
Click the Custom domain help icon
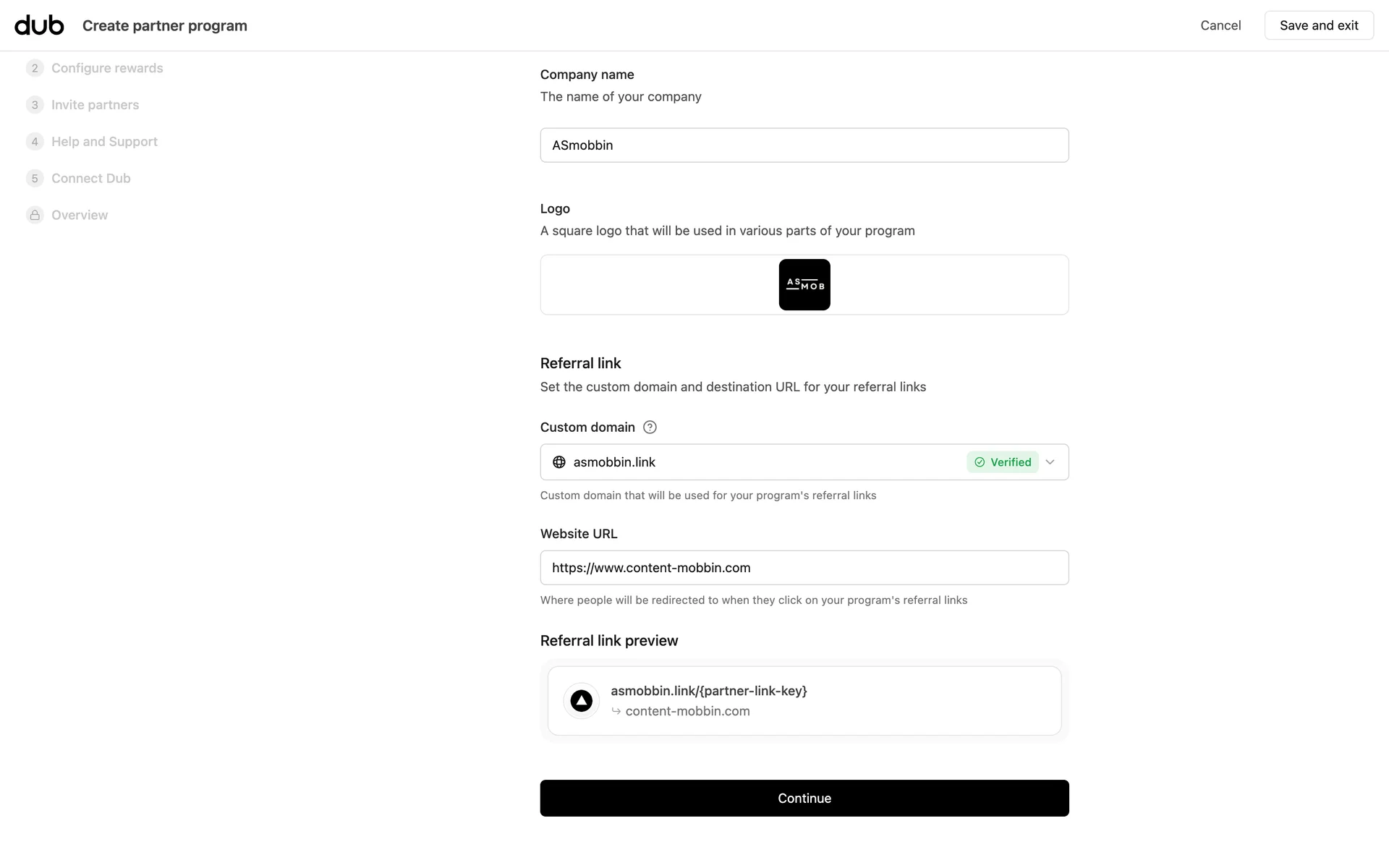650,427
